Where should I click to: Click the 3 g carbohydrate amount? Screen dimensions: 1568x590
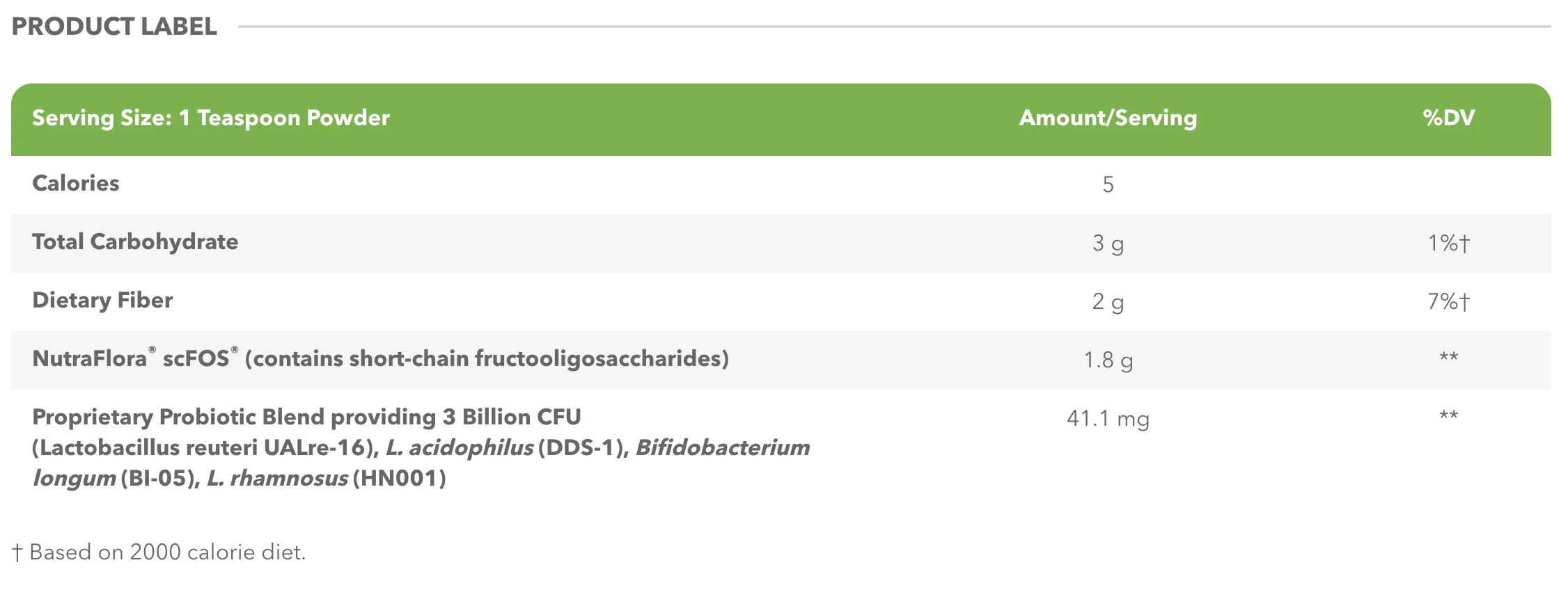click(x=1108, y=243)
